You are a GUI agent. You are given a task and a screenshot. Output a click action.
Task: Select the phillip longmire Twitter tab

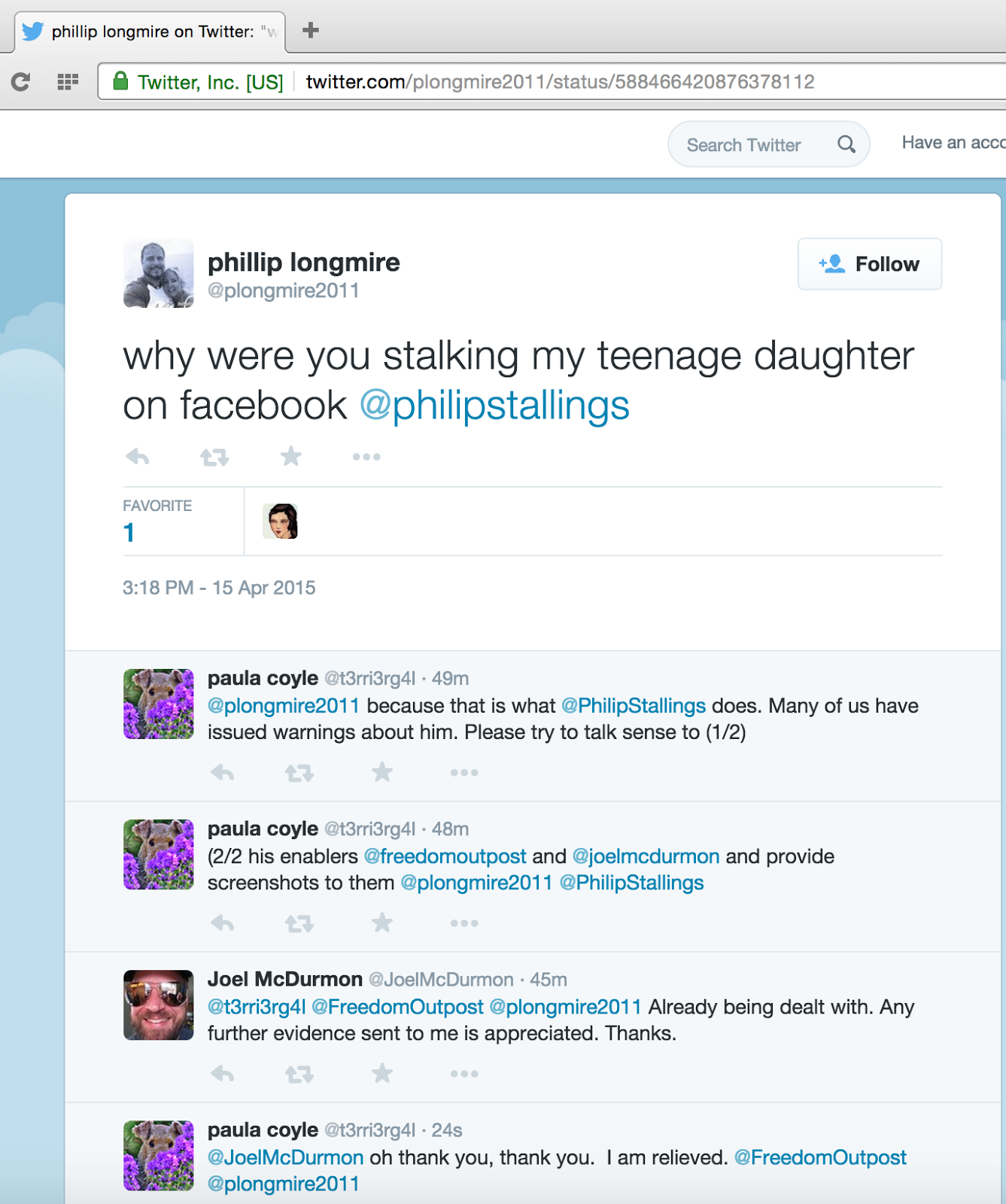coord(150,32)
